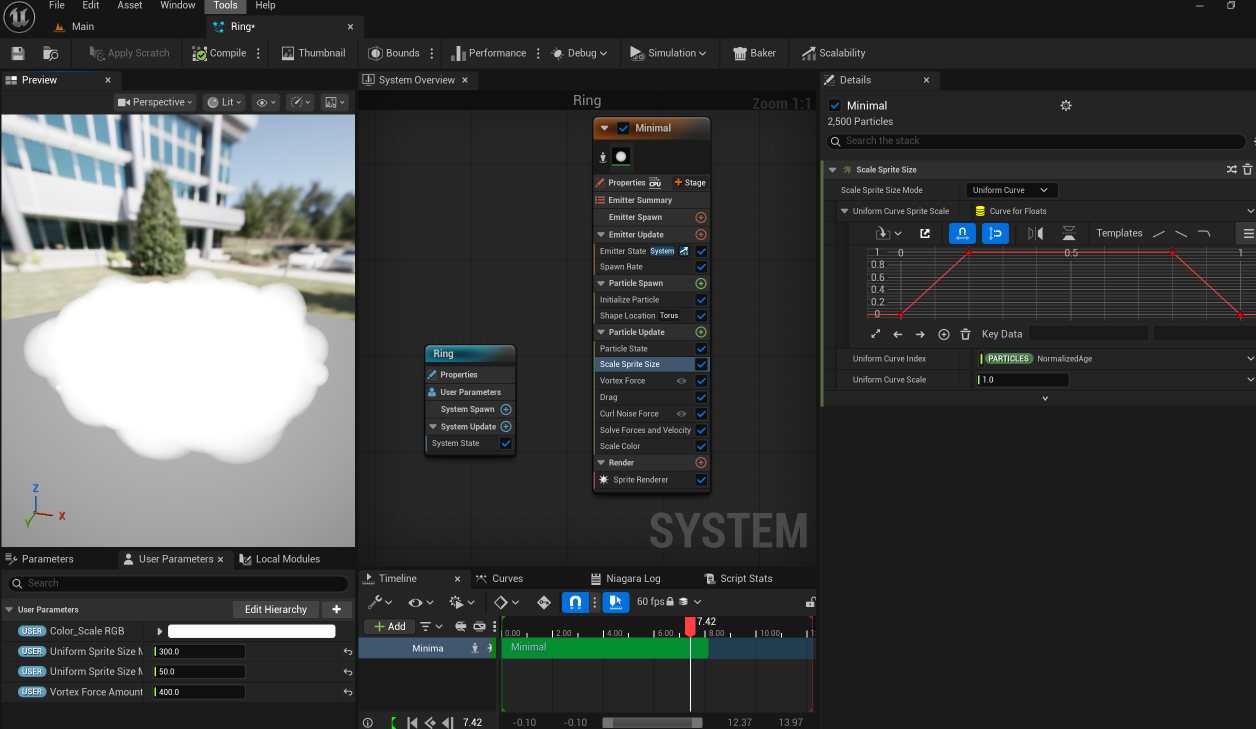Toggle snapping magnet in Timeline toolbar
Viewport: 1256px width, 729px height.
(x=575, y=602)
